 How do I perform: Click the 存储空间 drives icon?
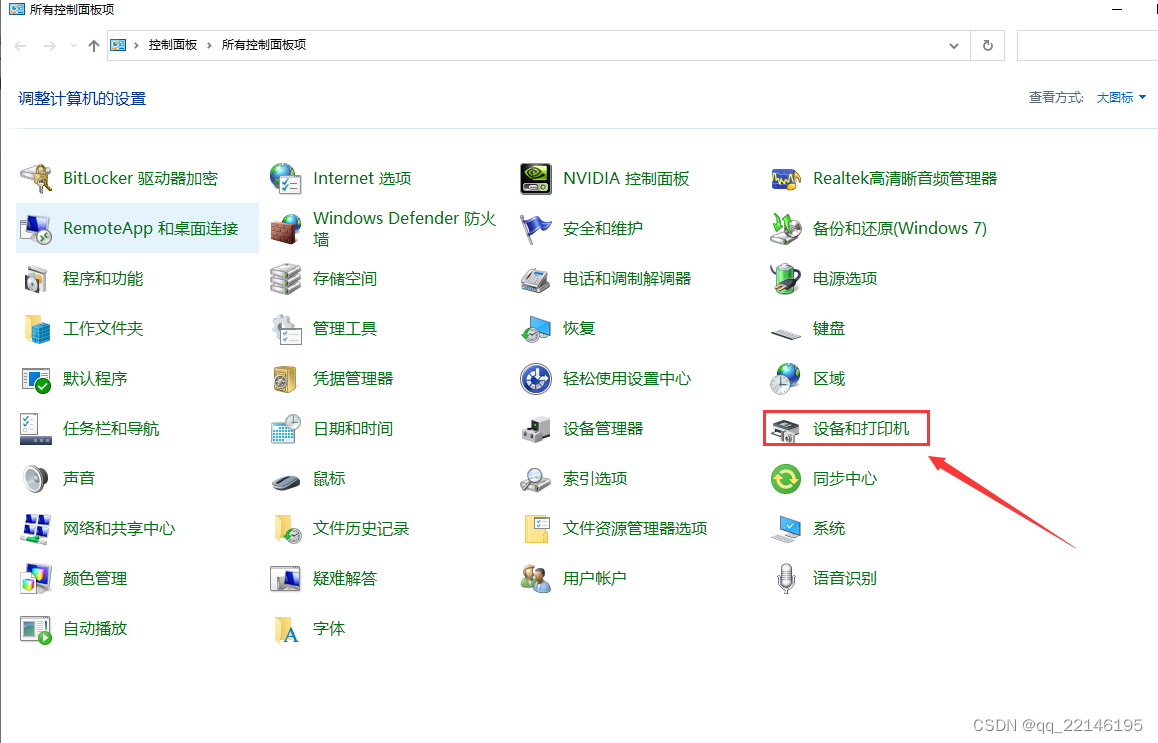click(x=286, y=279)
